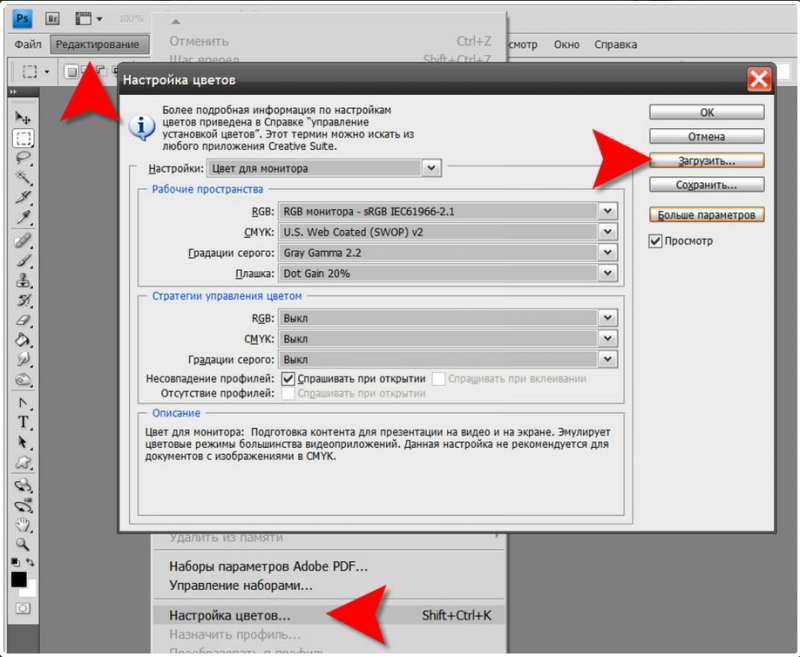
Task: Reset to default foreground and background colors
Action: [15, 562]
